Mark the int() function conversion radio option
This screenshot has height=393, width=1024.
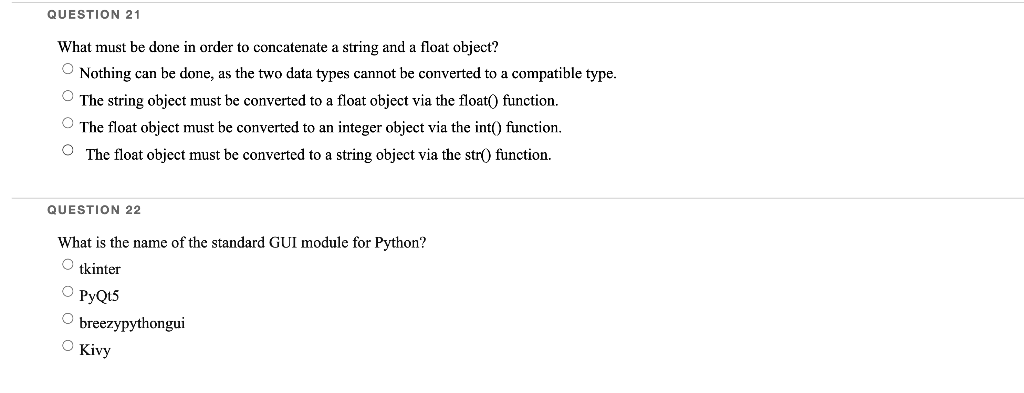(67, 123)
